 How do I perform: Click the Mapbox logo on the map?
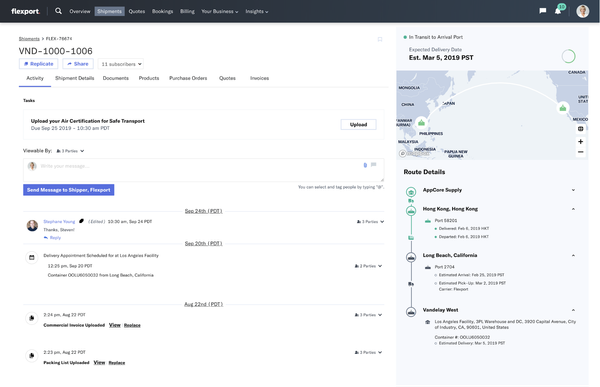click(x=414, y=153)
